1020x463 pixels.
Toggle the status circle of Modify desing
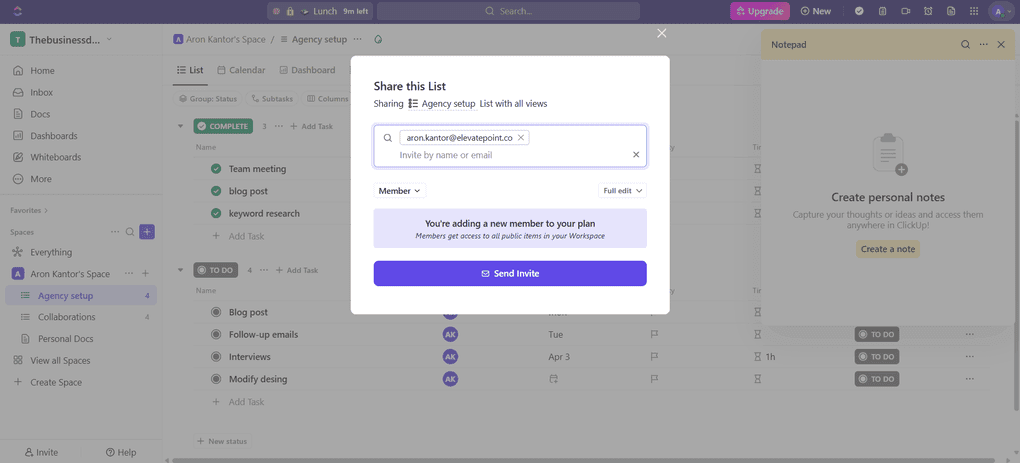pyautogui.click(x=216, y=378)
